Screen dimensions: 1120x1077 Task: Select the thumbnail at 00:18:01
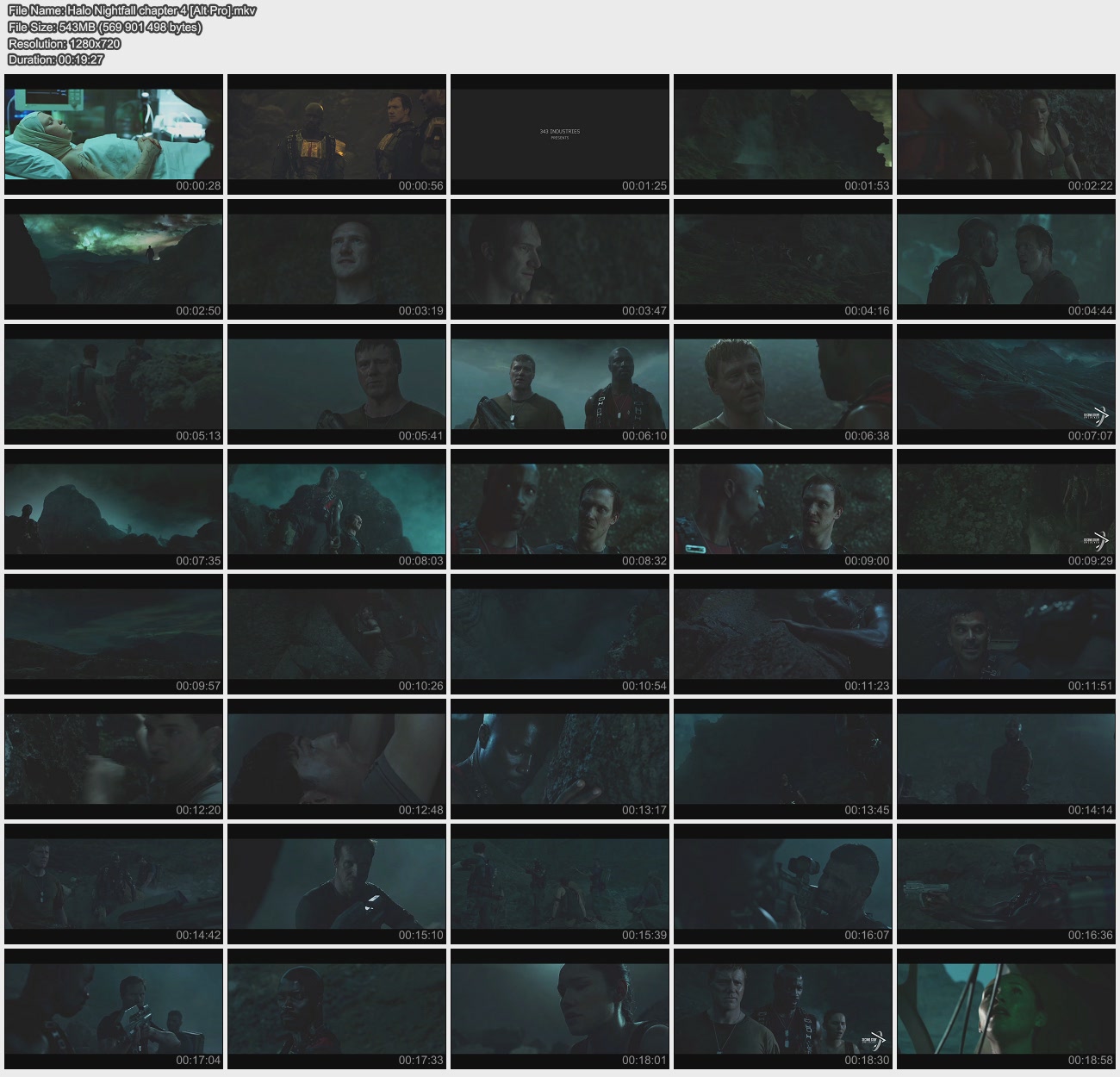[560, 1008]
